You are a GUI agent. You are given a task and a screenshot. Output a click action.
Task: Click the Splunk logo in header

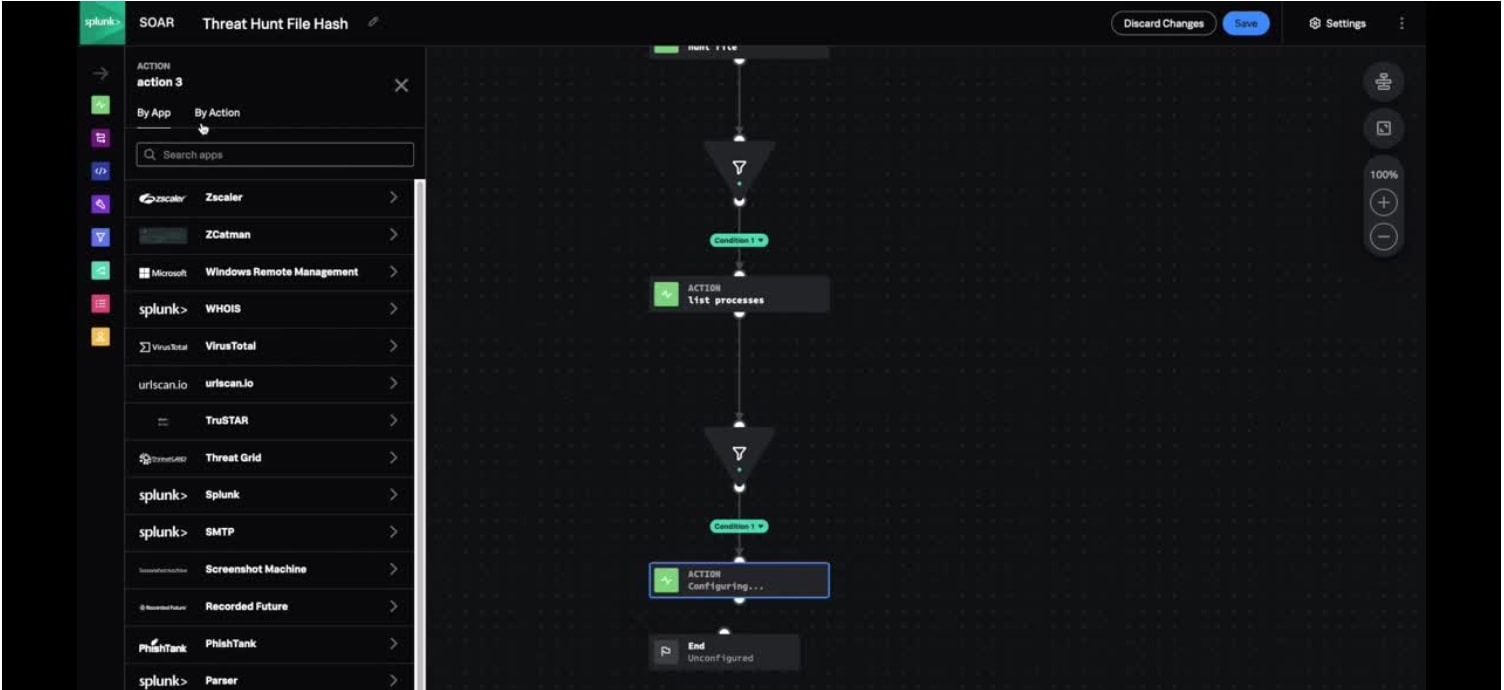(101, 22)
